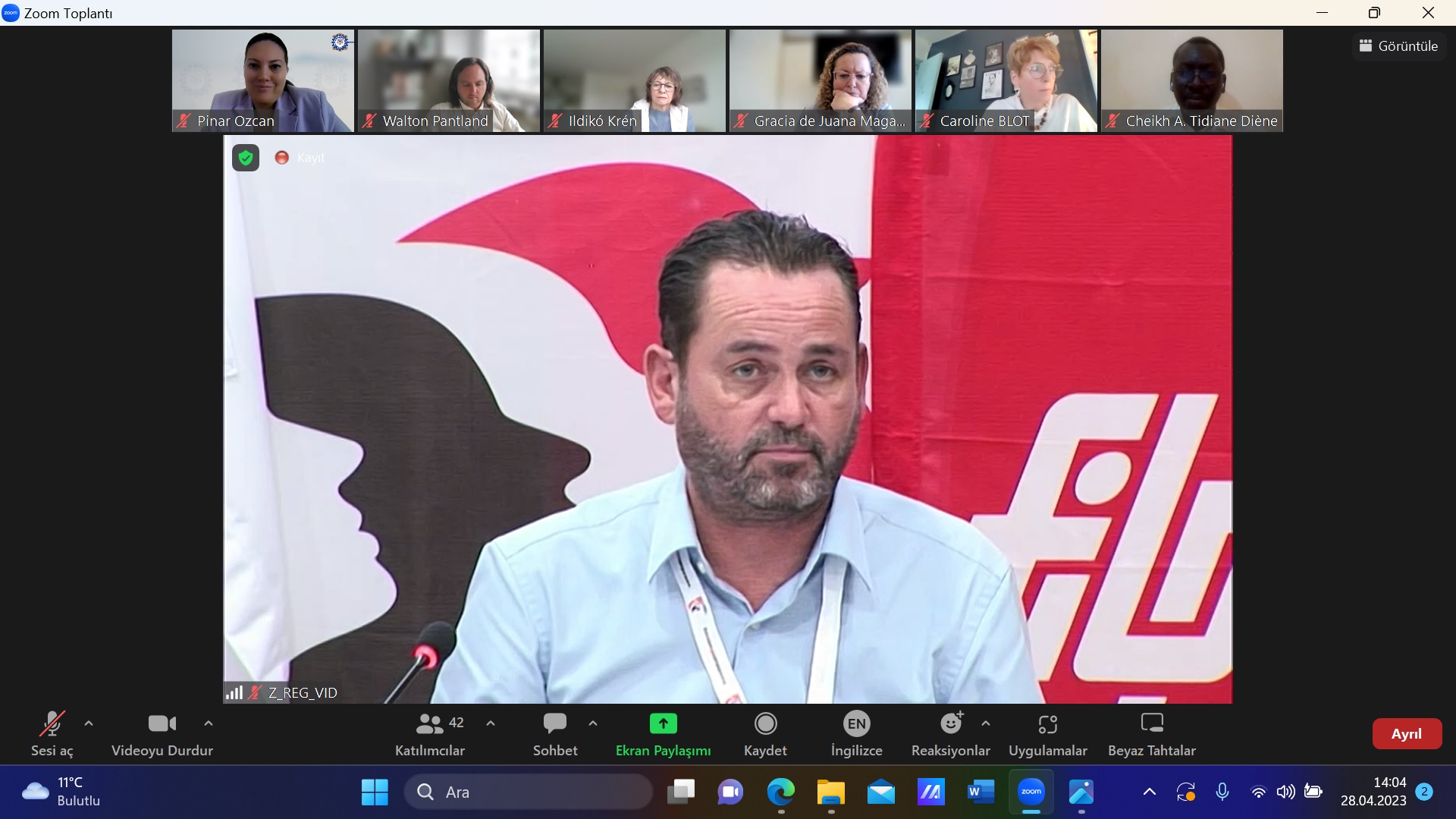Image resolution: width=1456 pixels, height=819 pixels.
Task: Leave the meeting with Ayrıl button
Action: (x=1407, y=733)
